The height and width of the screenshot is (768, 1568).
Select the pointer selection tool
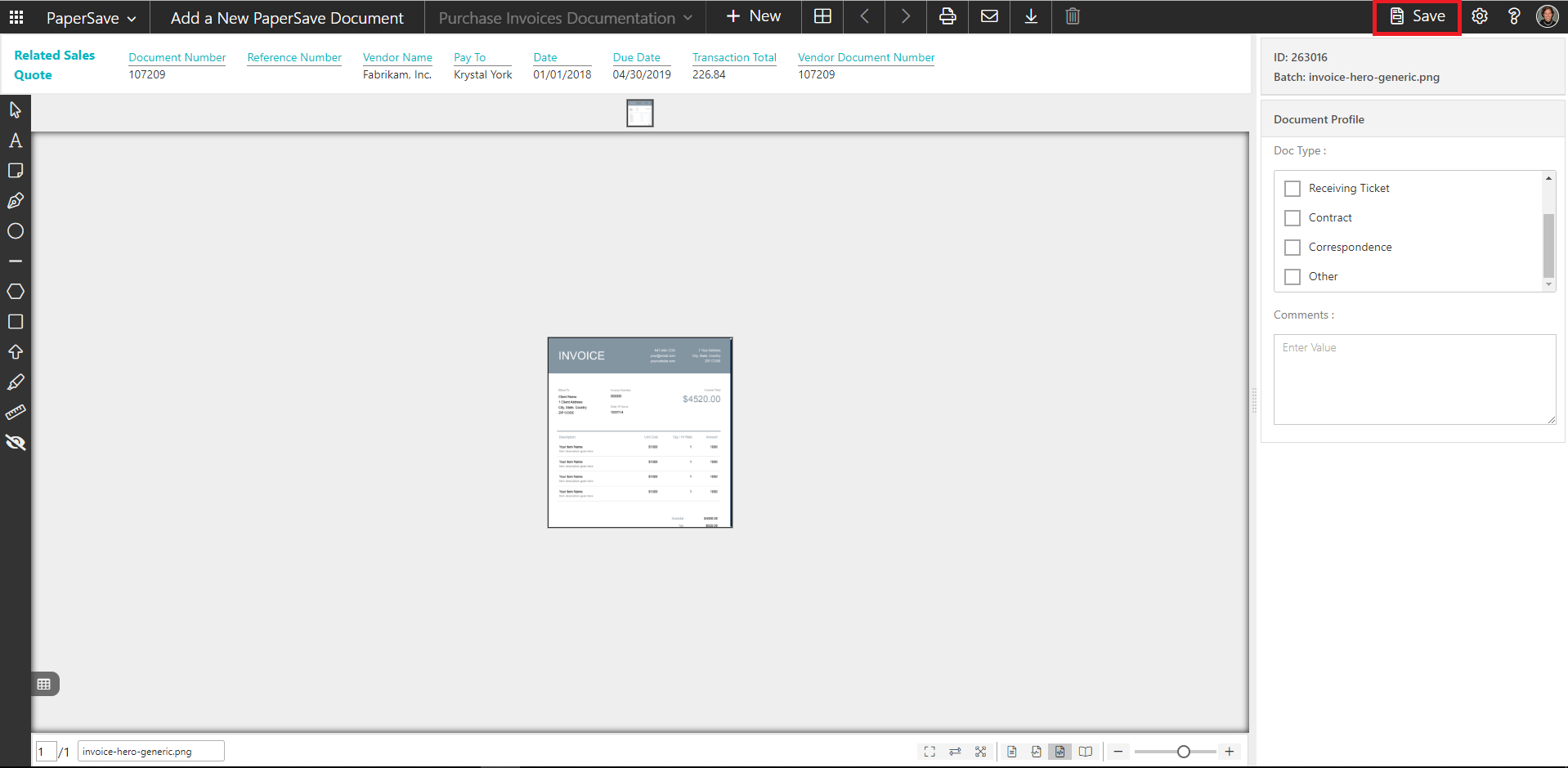tap(16, 109)
